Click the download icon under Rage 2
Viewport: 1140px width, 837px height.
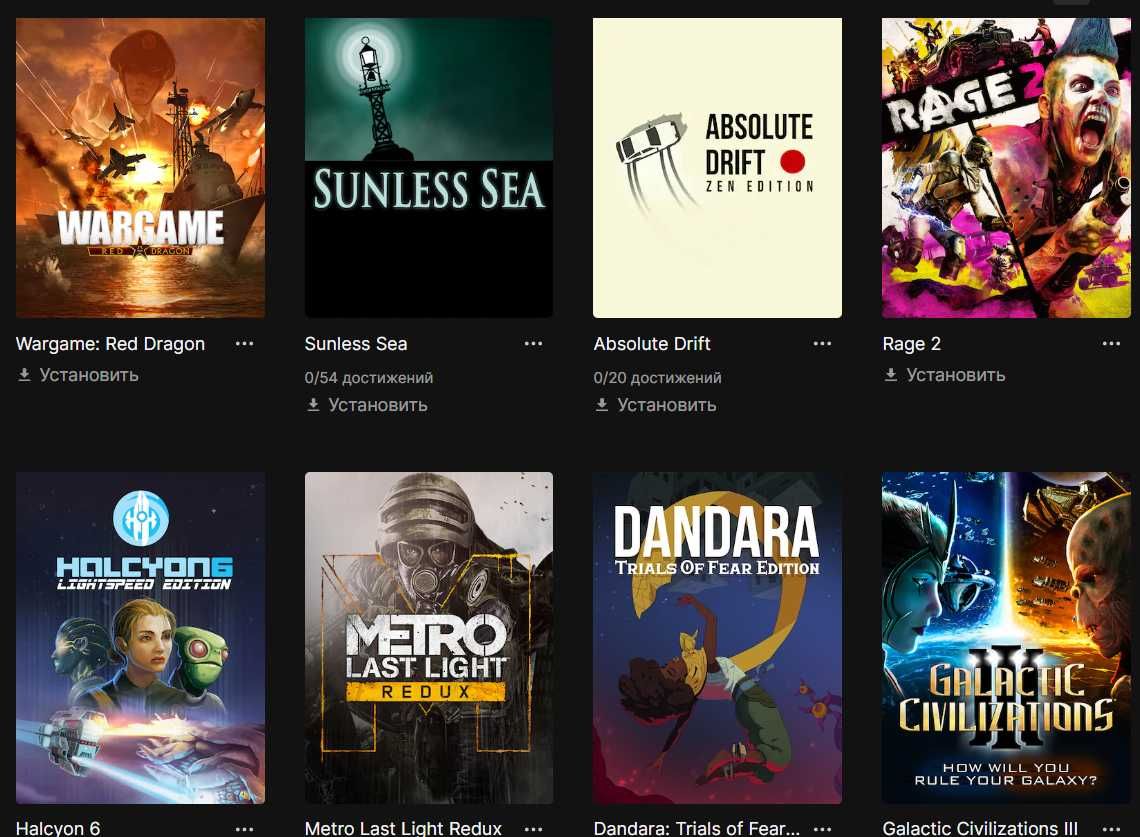(891, 375)
